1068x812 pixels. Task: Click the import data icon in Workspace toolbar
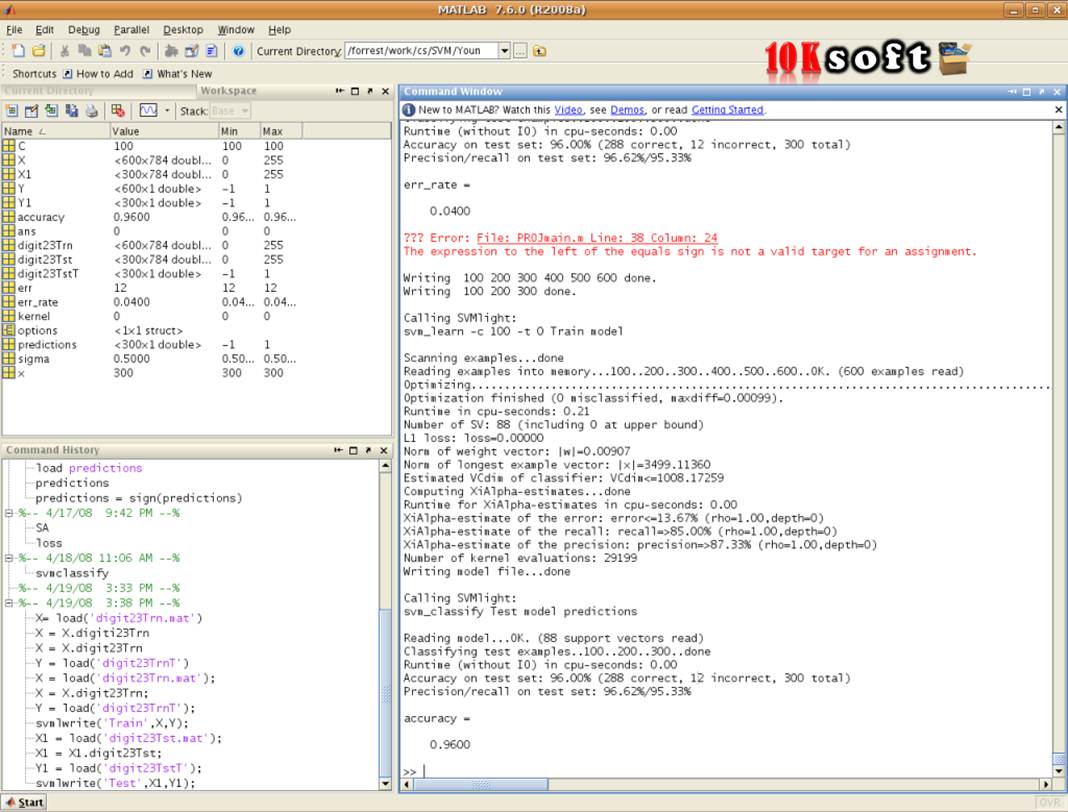(x=51, y=110)
